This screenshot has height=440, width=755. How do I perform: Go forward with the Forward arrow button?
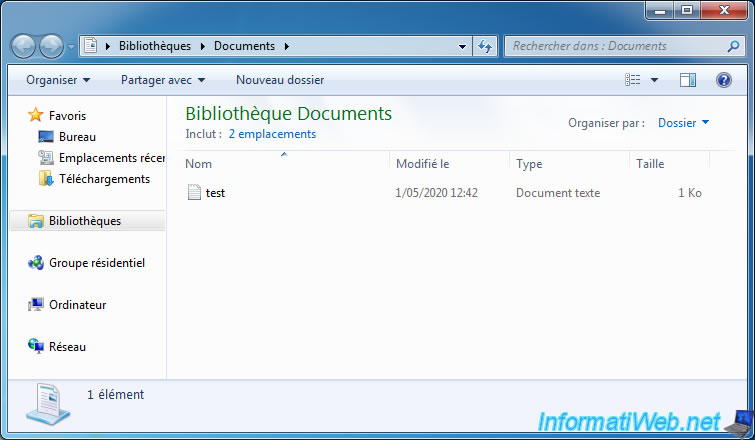pos(51,47)
